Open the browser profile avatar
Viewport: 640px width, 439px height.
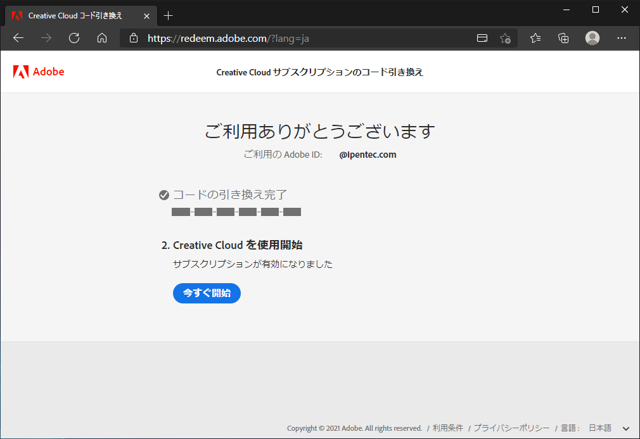592,38
